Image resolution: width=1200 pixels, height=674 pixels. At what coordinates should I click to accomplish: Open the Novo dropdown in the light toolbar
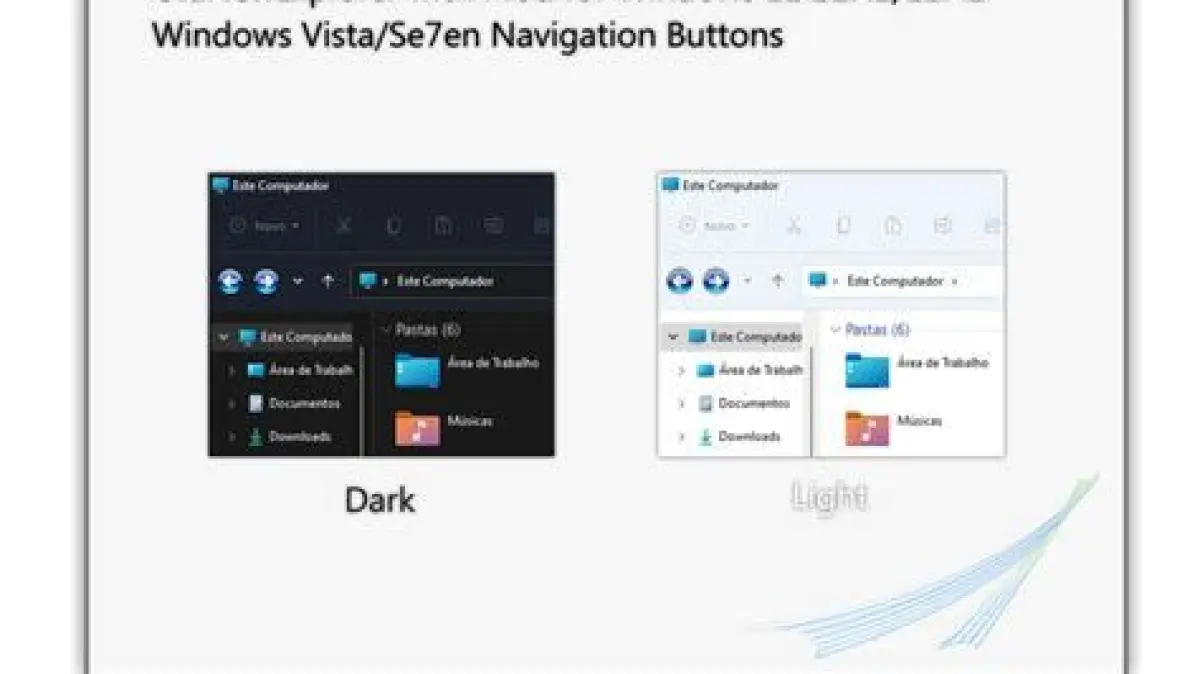pos(713,226)
